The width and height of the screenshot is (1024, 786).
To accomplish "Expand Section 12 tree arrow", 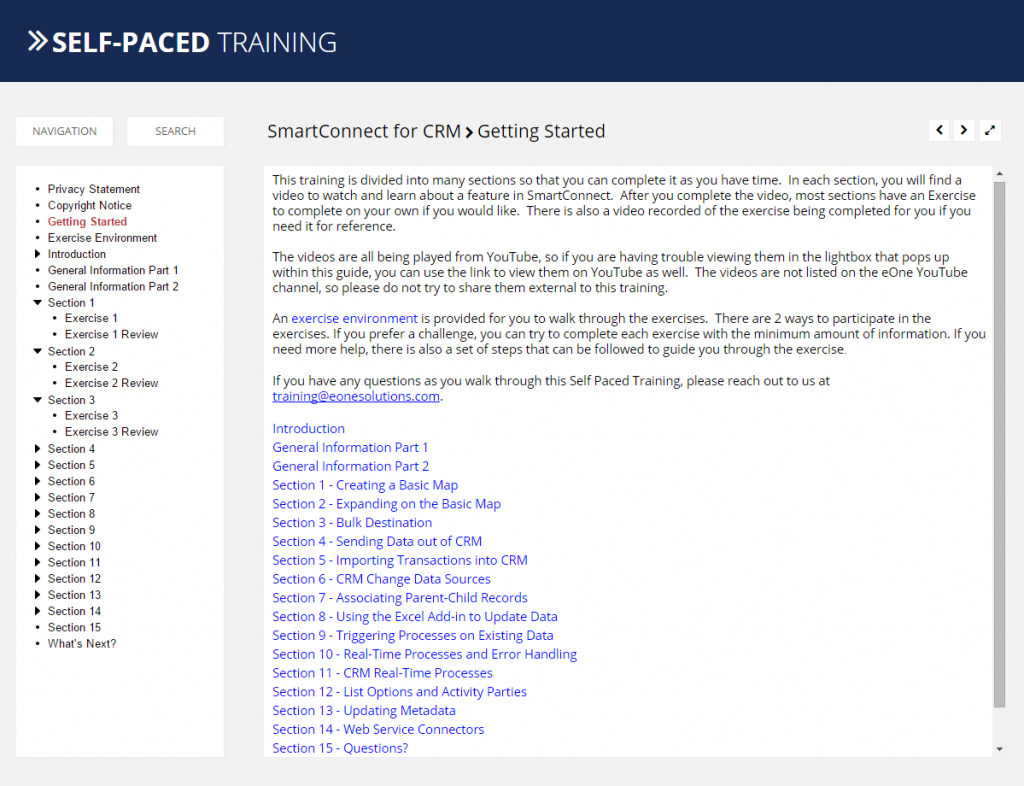I will coord(37,578).
